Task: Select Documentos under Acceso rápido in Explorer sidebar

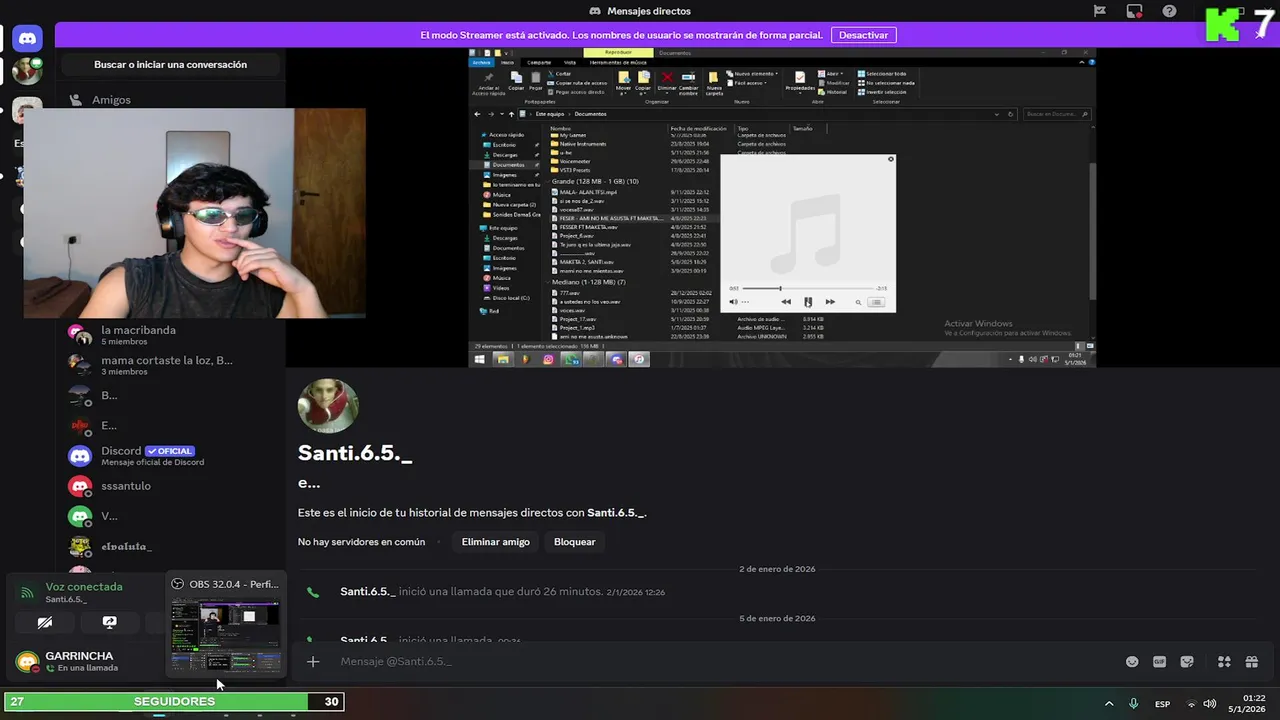Action: tap(508, 165)
